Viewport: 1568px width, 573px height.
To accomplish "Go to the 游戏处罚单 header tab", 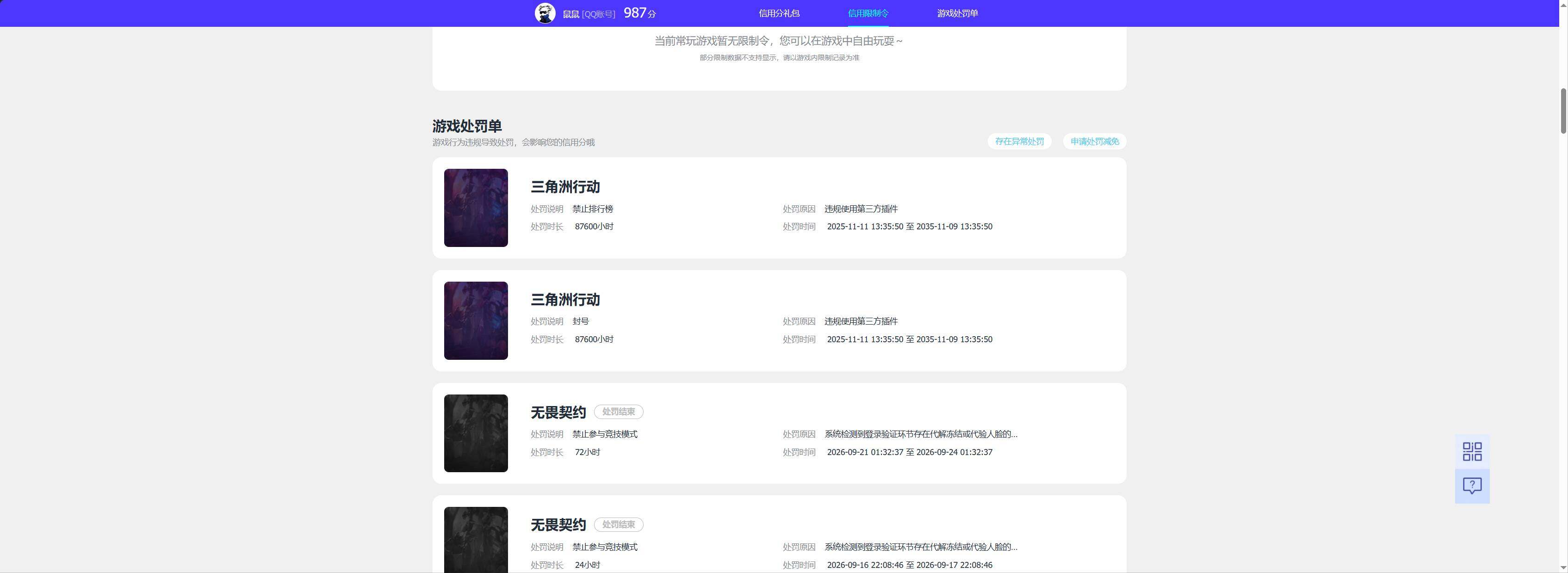I will pyautogui.click(x=957, y=13).
